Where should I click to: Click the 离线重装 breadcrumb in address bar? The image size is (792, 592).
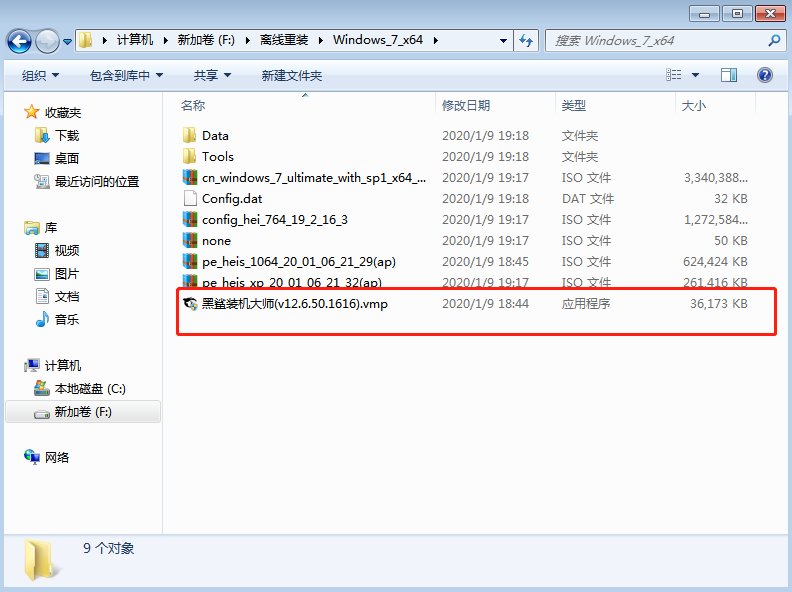point(285,40)
